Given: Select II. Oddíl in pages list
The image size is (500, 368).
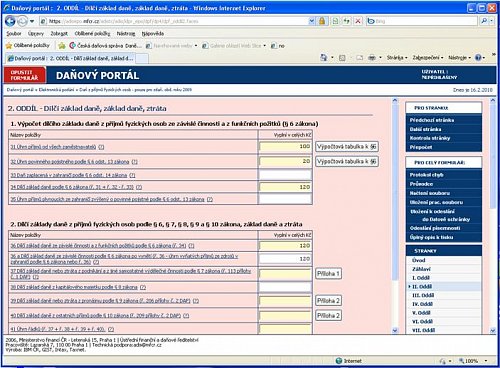Looking at the screenshot, I should tap(422, 287).
